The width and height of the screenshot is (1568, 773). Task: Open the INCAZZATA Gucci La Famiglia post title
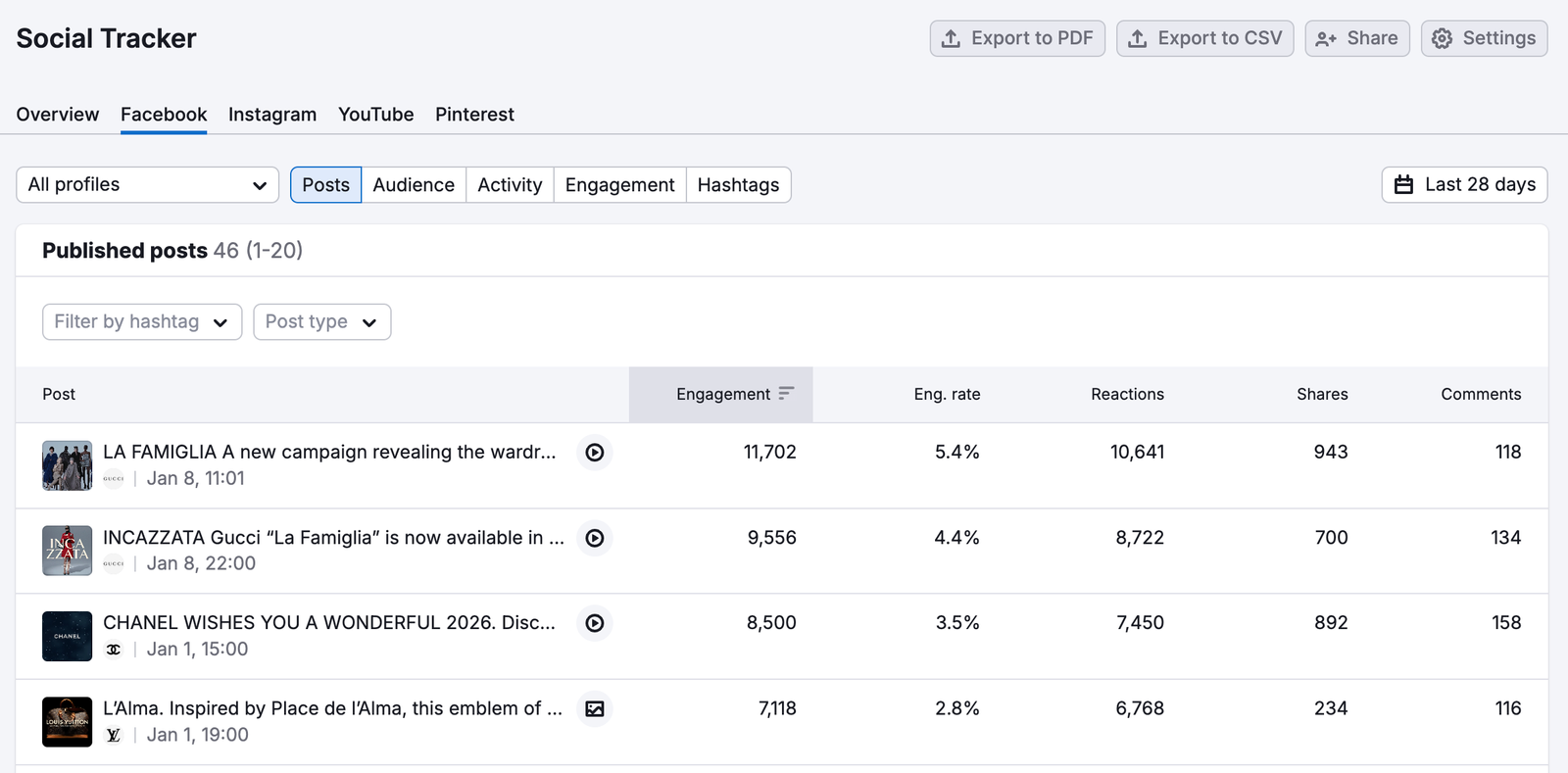coord(333,537)
